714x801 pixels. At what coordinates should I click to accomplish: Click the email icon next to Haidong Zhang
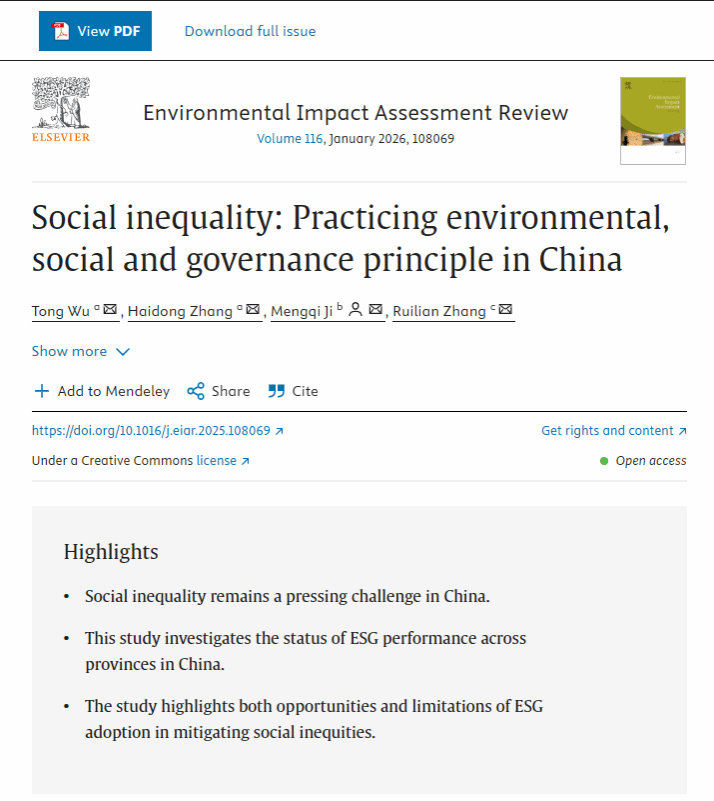tap(253, 310)
